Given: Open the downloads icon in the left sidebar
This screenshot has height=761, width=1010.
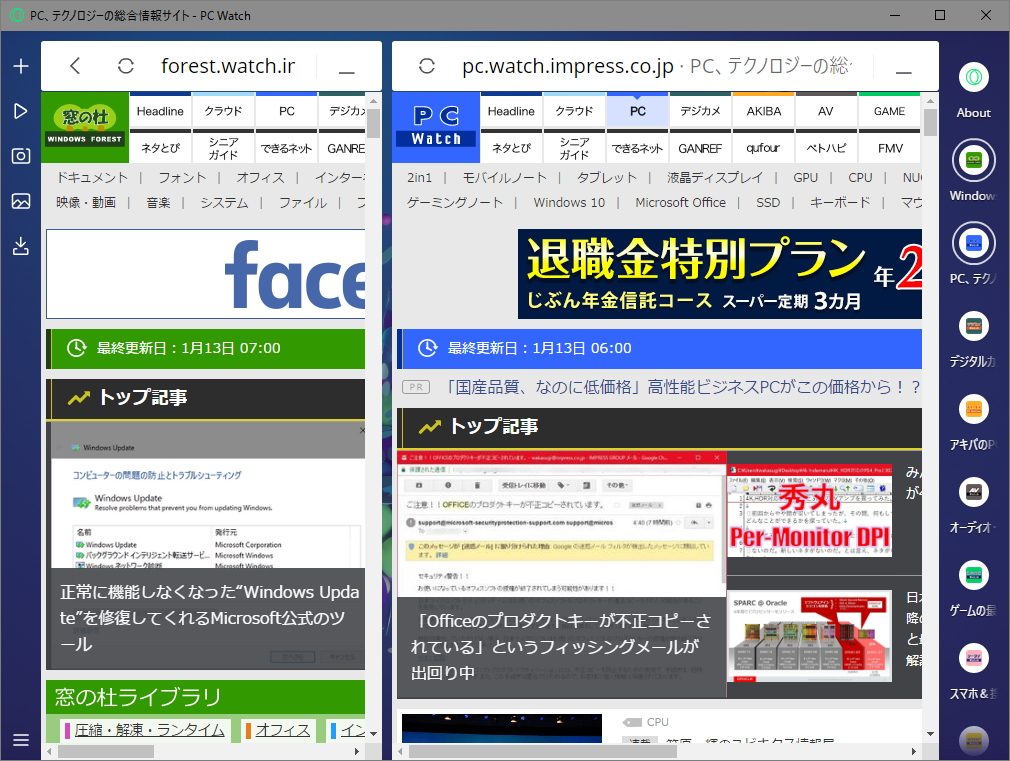Looking at the screenshot, I should pos(20,245).
